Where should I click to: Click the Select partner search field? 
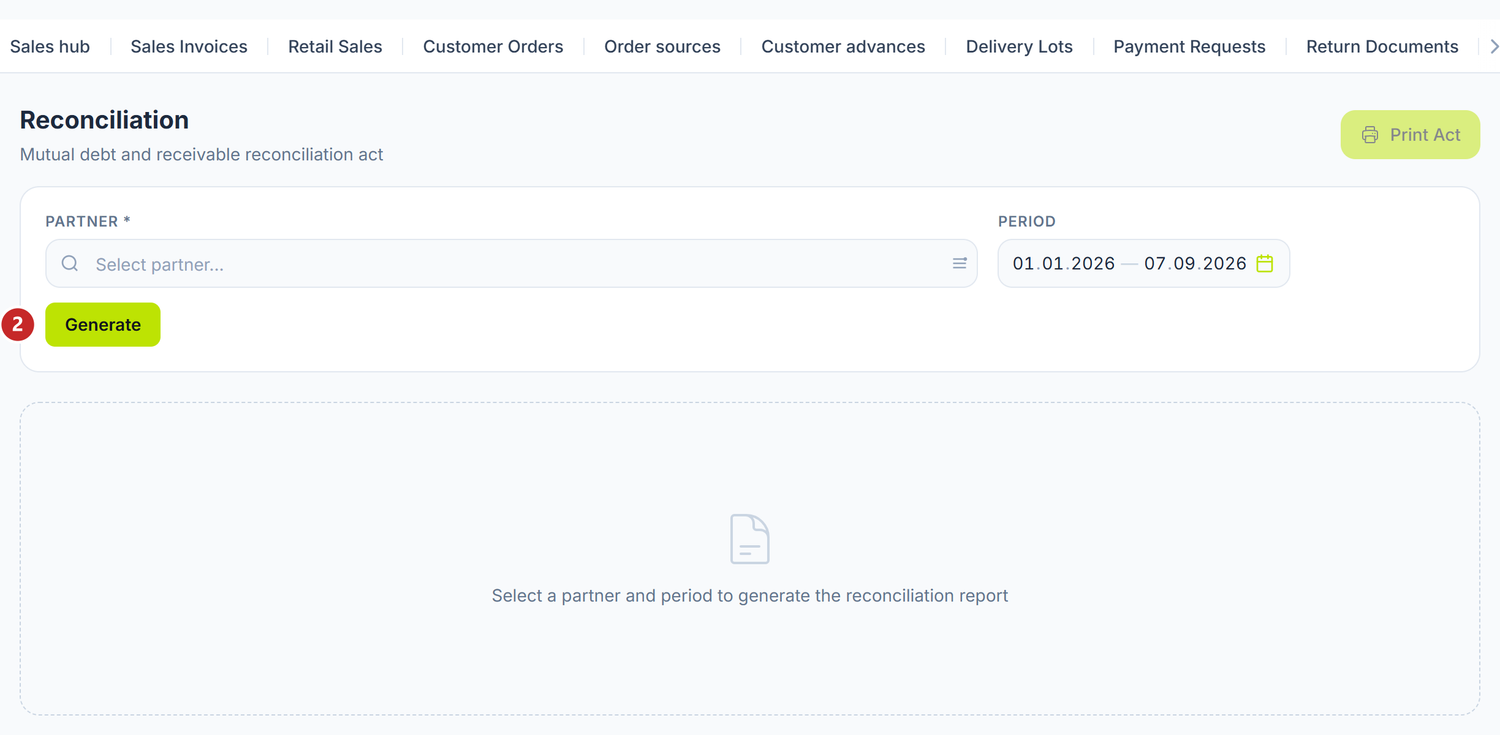click(x=511, y=264)
